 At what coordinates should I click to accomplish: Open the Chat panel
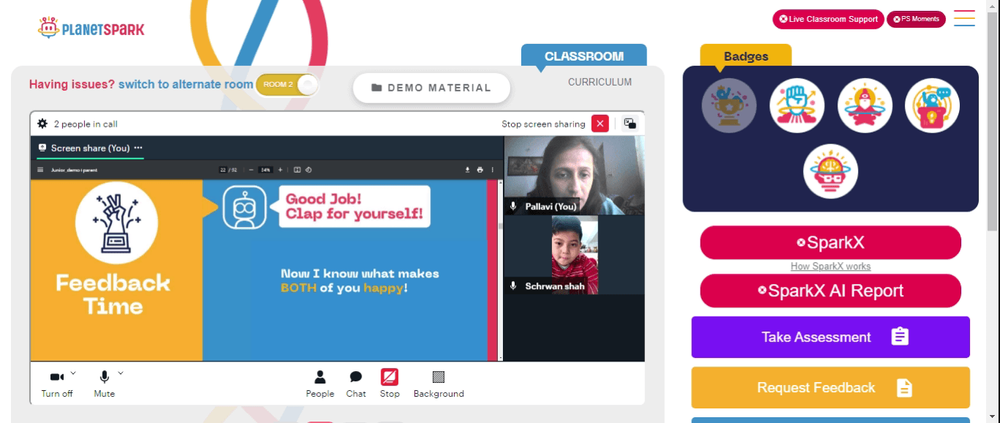pos(356,384)
